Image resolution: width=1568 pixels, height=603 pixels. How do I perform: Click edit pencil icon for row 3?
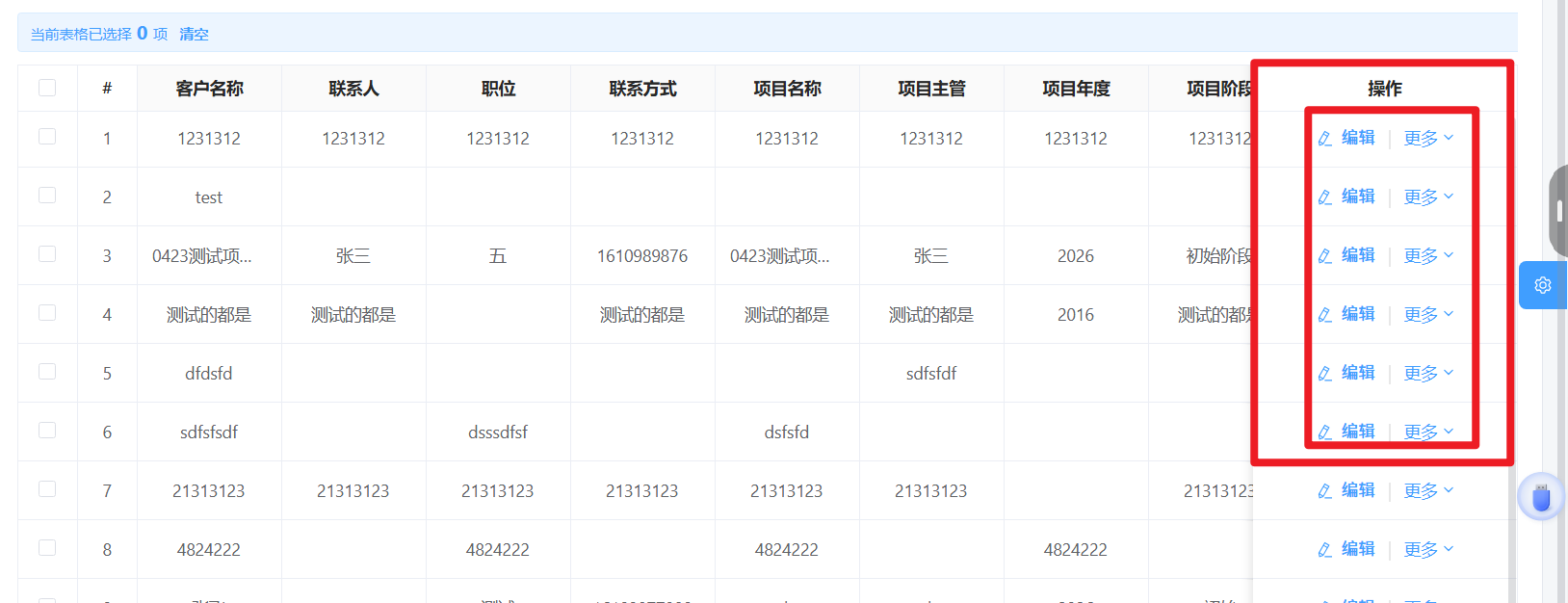1325,256
